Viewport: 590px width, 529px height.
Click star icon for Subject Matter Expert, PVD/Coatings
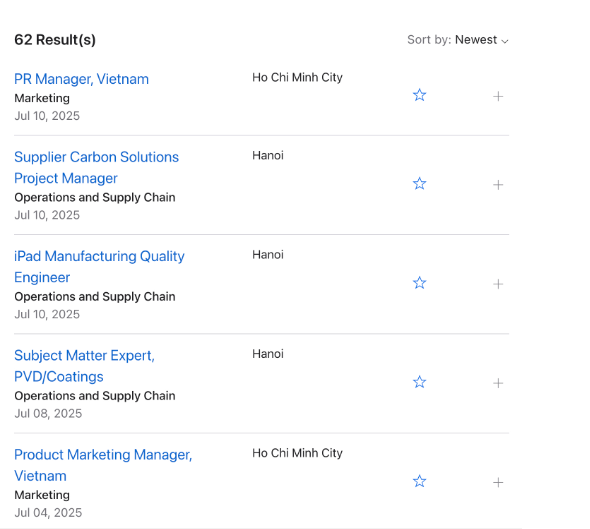[419, 382]
